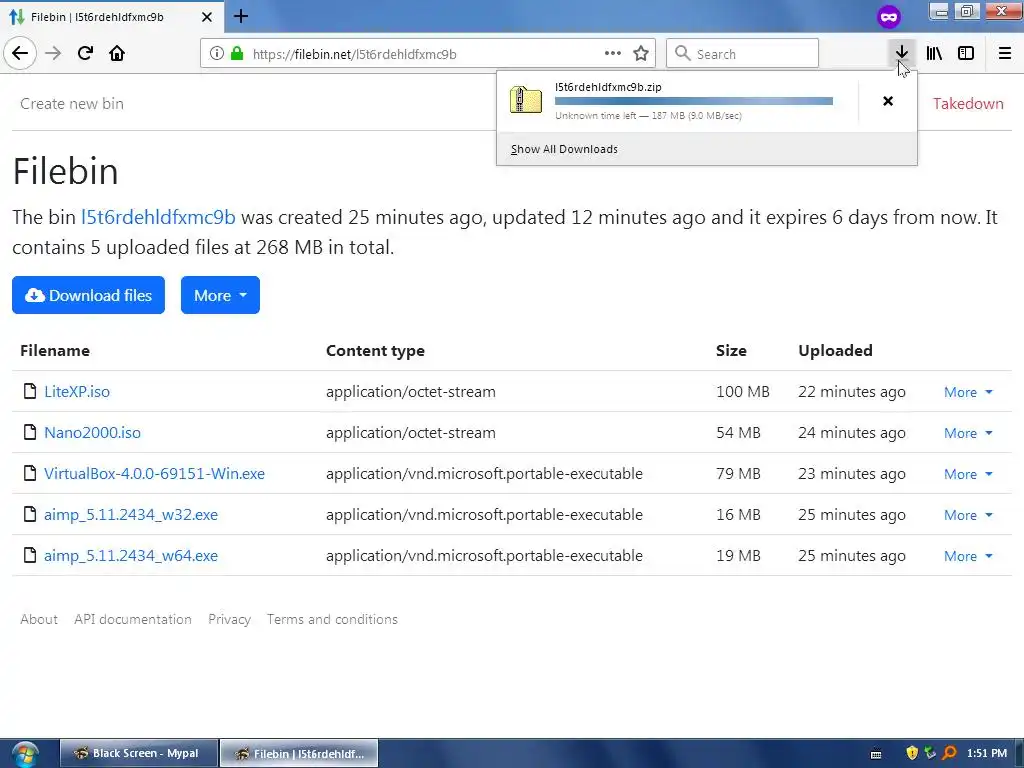Click the 100 MB size cell
1024x768 pixels.
[x=743, y=391]
